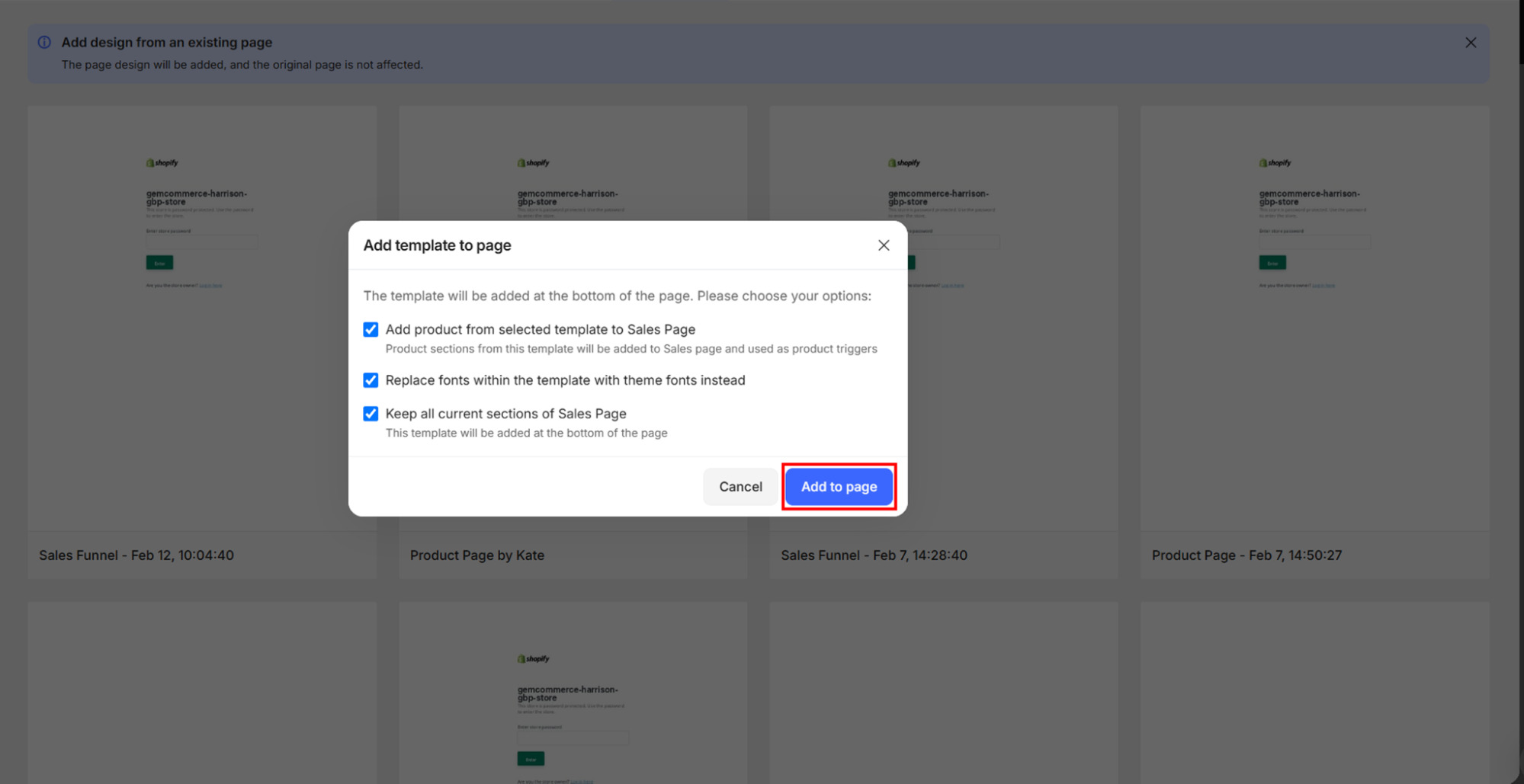The image size is (1524, 784).
Task: Click the 'Learn here' link in the Feb 12 preview
Action: (210, 285)
